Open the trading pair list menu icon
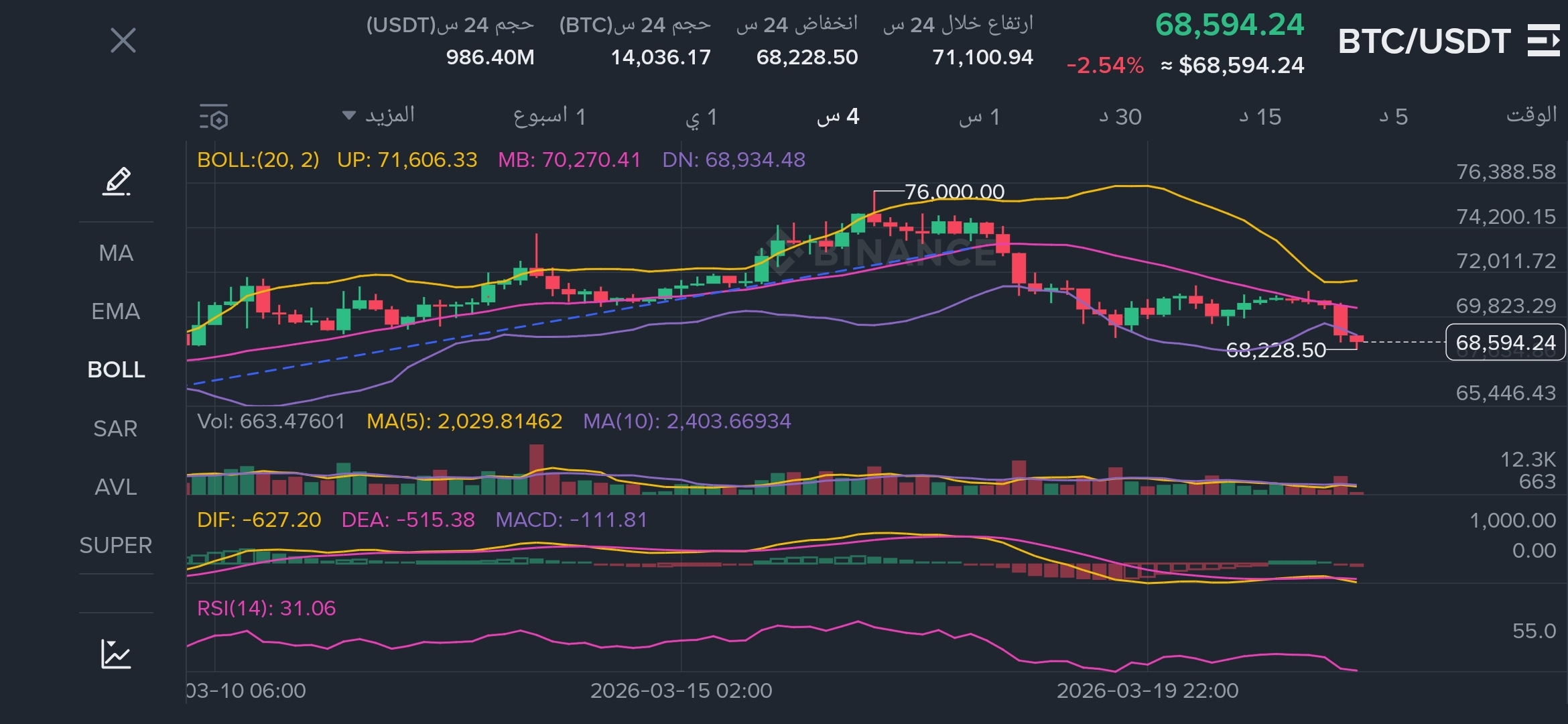 (x=1543, y=41)
